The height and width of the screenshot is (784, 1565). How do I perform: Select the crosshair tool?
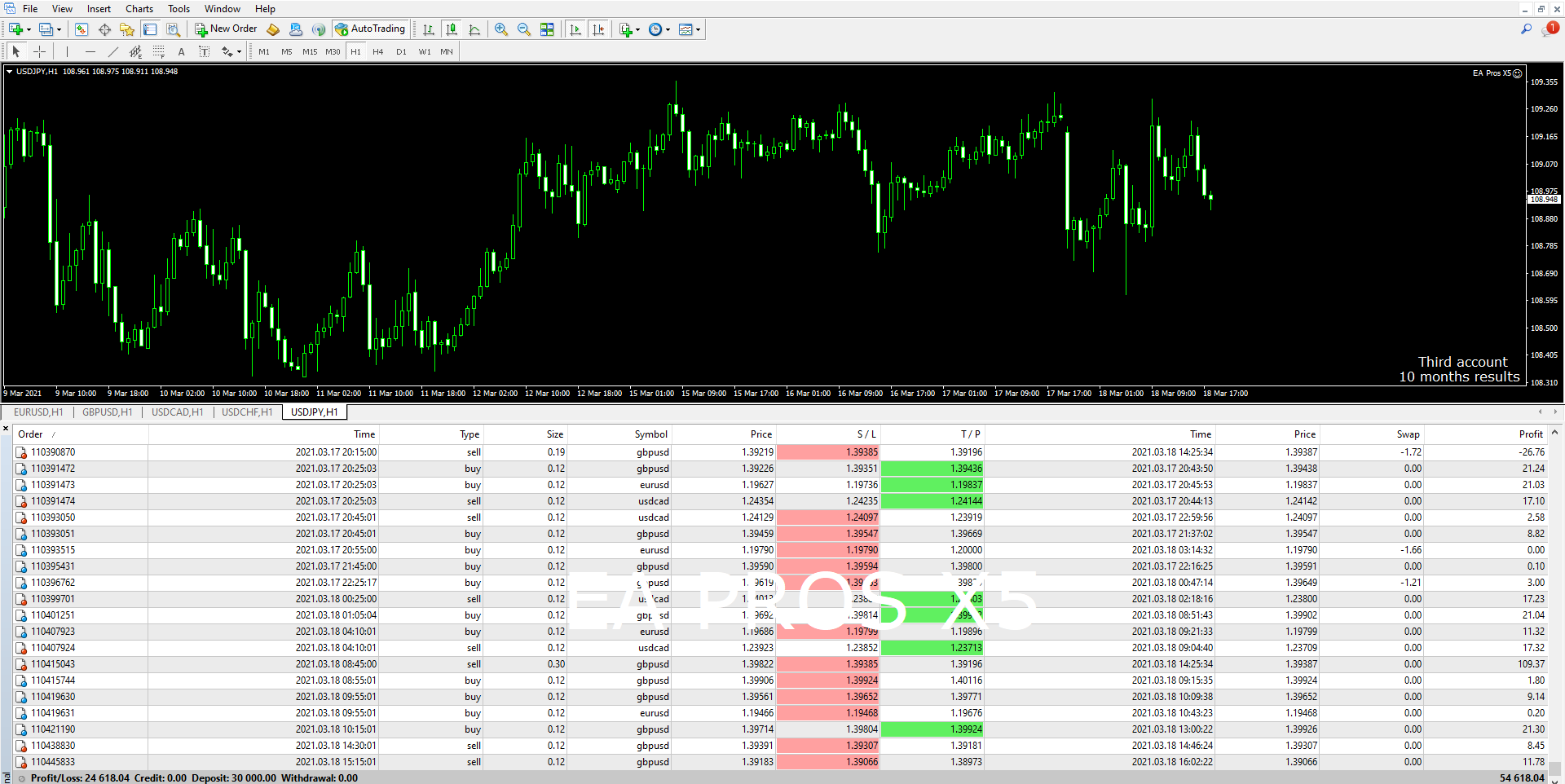tap(39, 51)
